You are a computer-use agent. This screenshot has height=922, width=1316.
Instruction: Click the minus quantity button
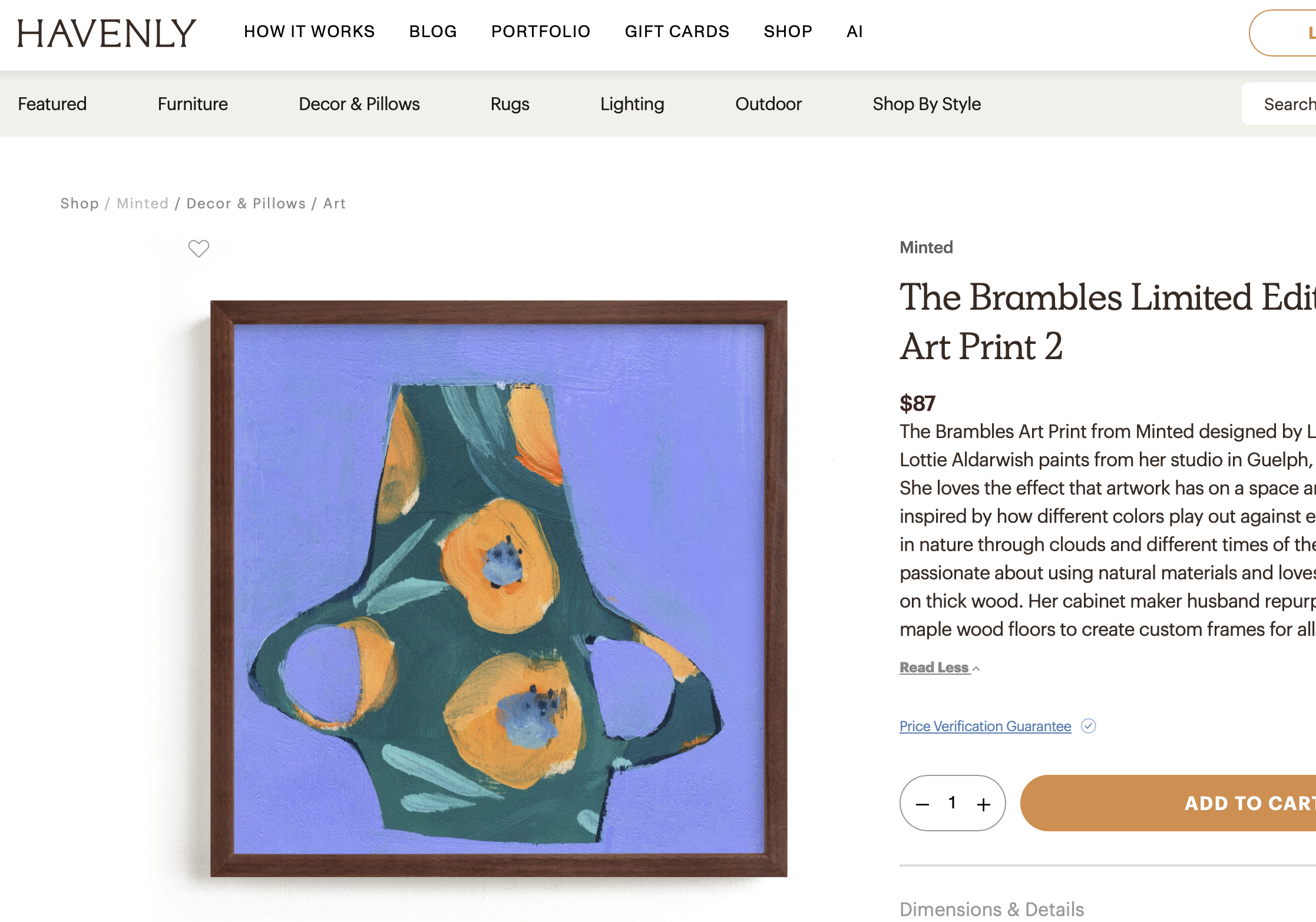(x=922, y=804)
